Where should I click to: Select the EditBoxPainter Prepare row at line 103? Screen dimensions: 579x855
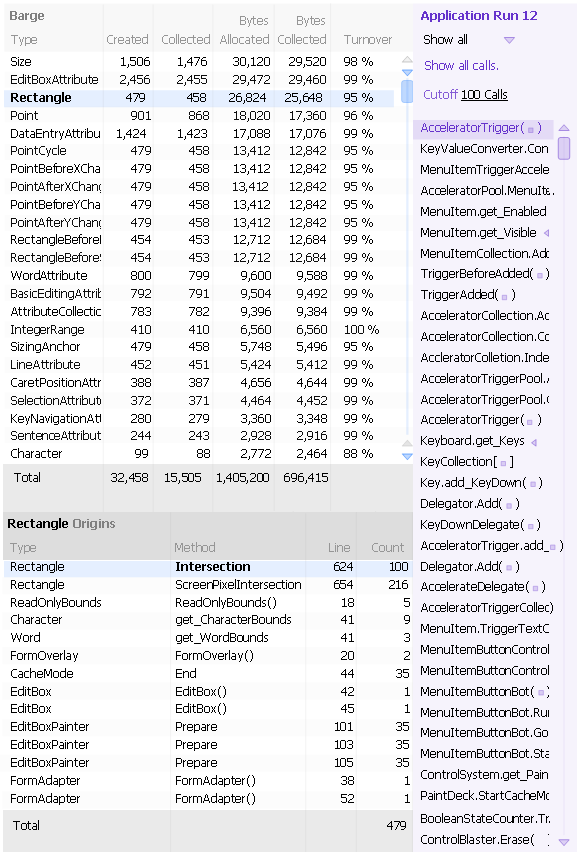tap(208, 745)
